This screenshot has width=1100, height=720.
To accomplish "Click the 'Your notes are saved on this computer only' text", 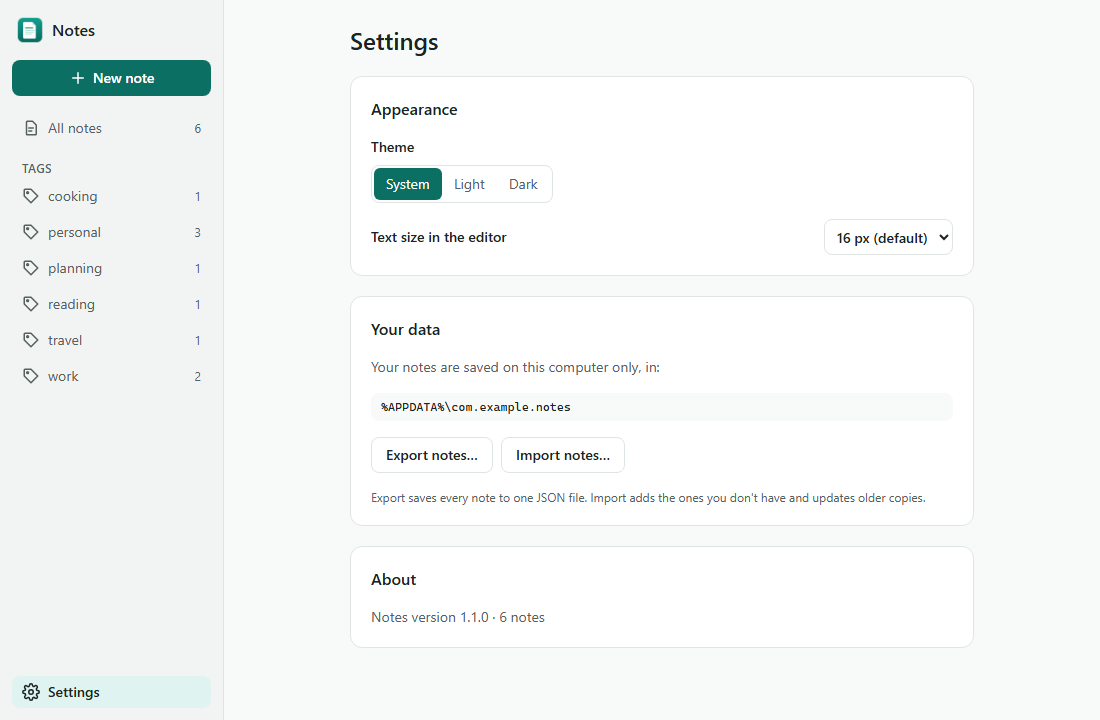I will [515, 368].
